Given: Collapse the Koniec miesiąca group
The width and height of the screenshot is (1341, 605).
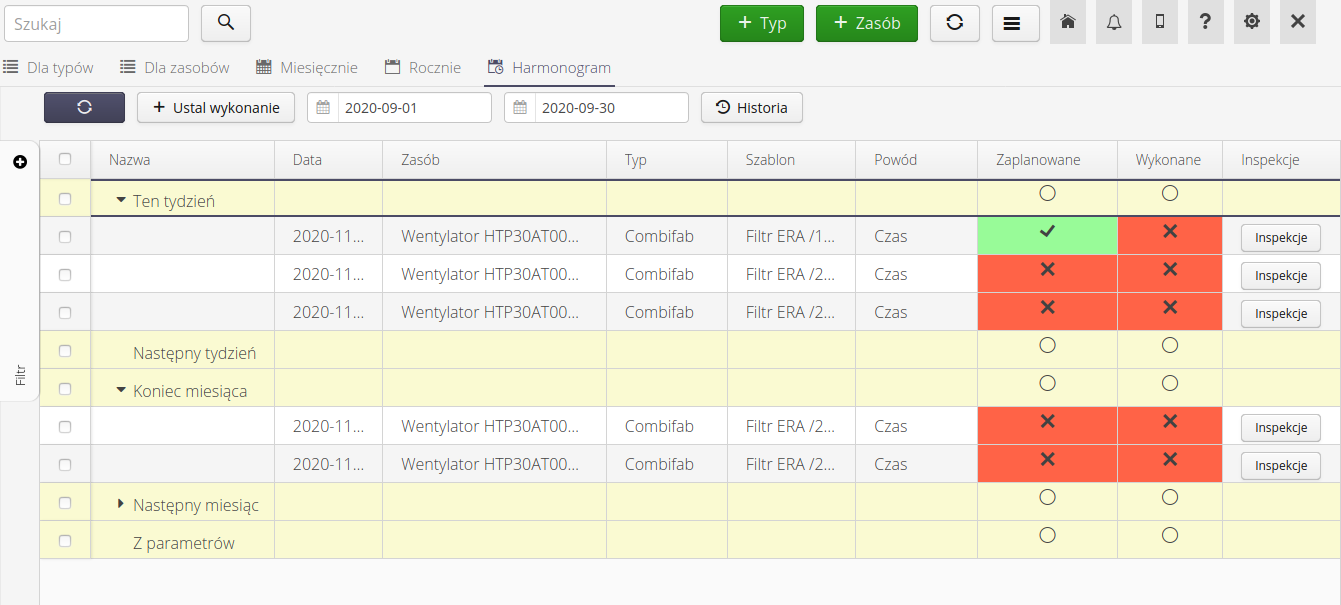Looking at the screenshot, I should (x=123, y=390).
